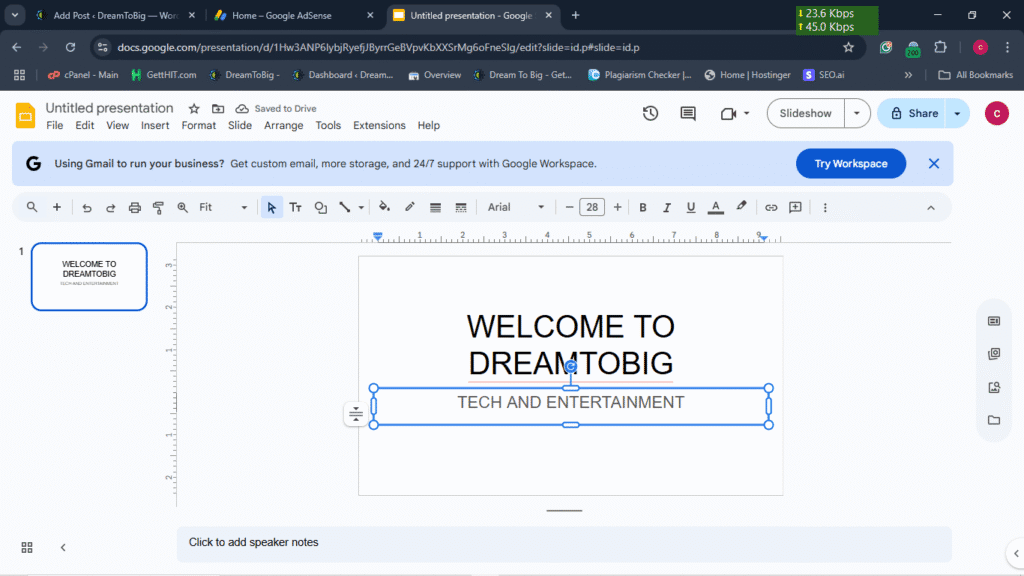
Task: Open the Arrange menu
Action: click(x=283, y=125)
